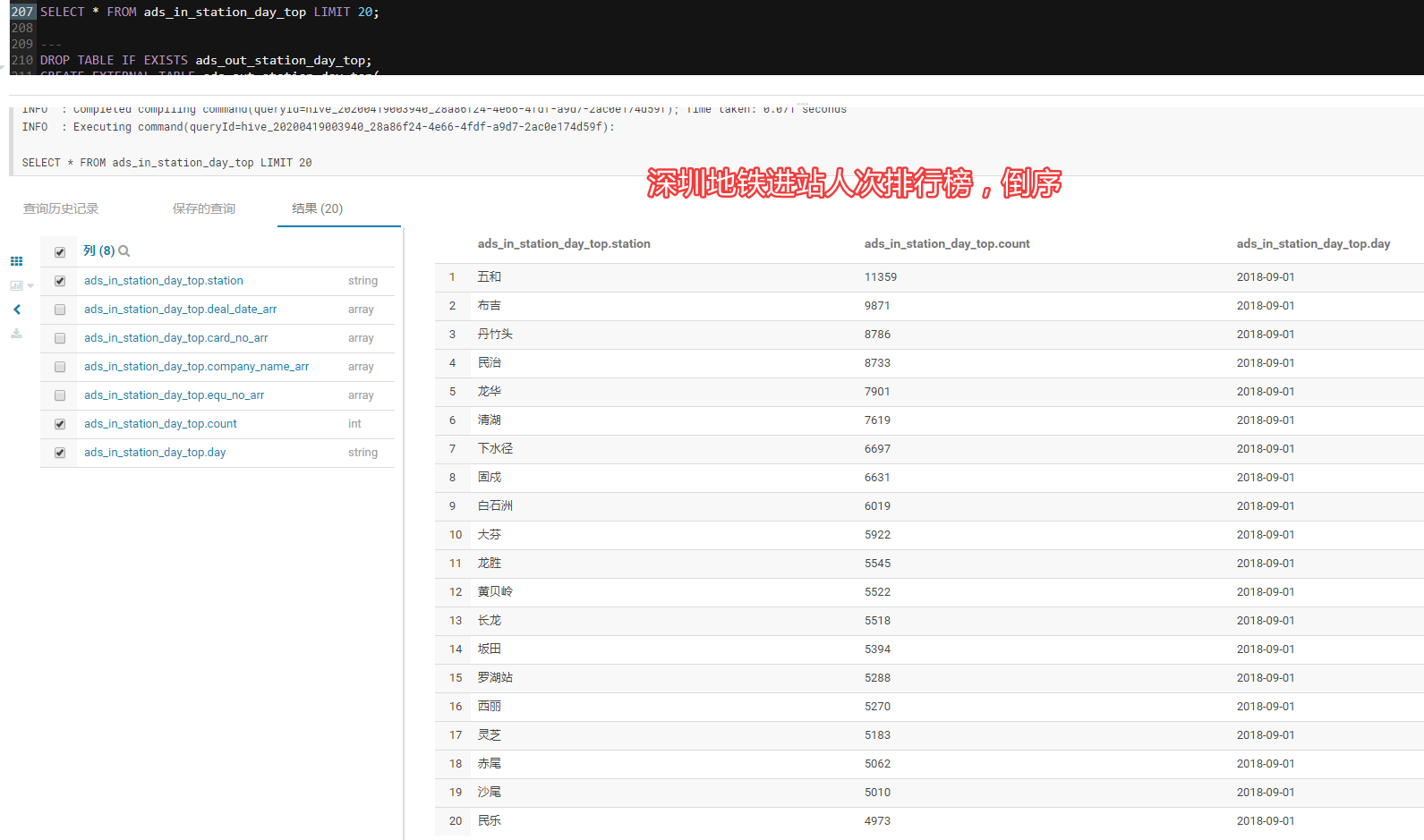Click count value 7619
The height and width of the screenshot is (840, 1424).
(877, 420)
